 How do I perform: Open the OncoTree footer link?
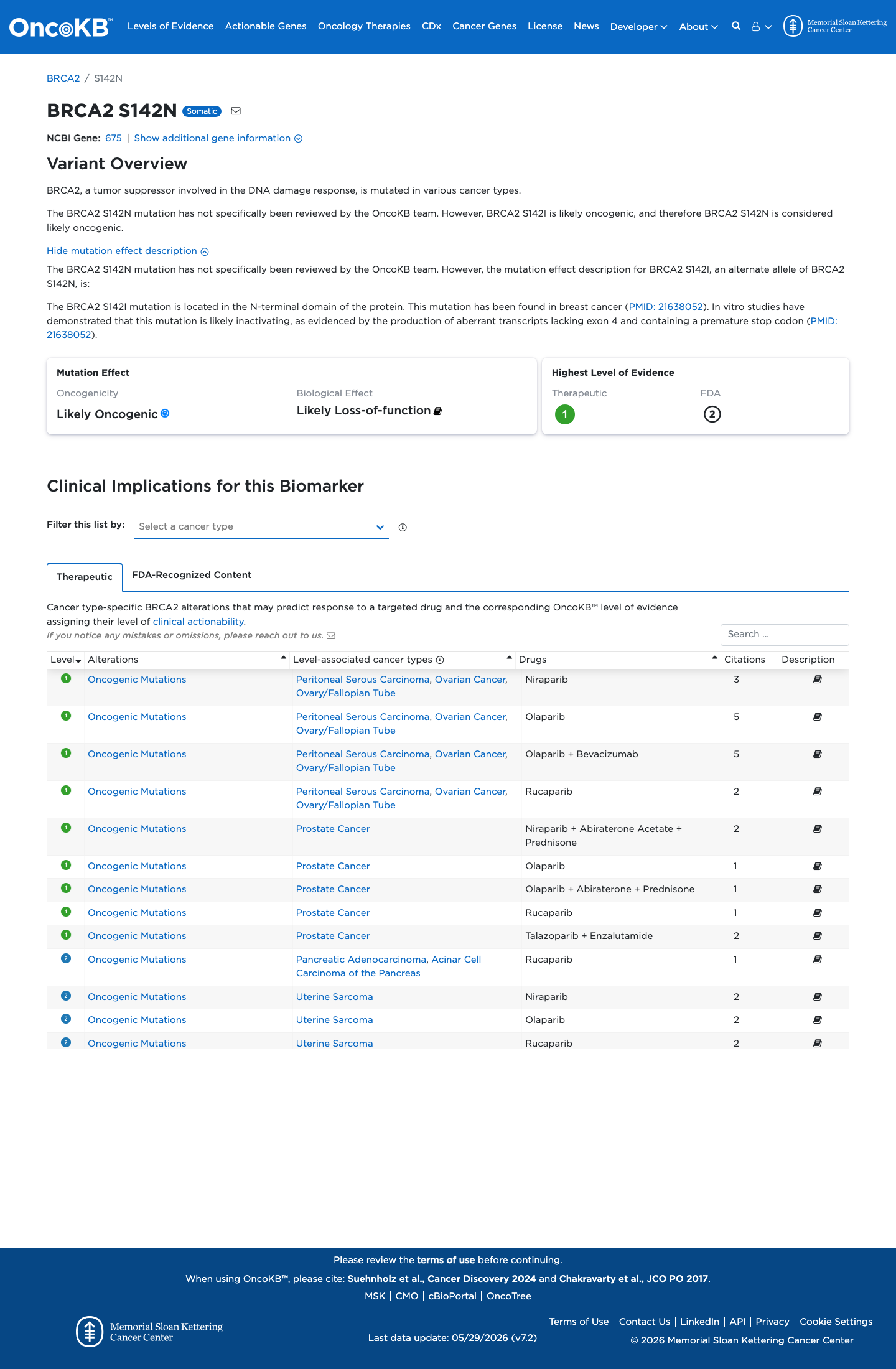tap(509, 1296)
